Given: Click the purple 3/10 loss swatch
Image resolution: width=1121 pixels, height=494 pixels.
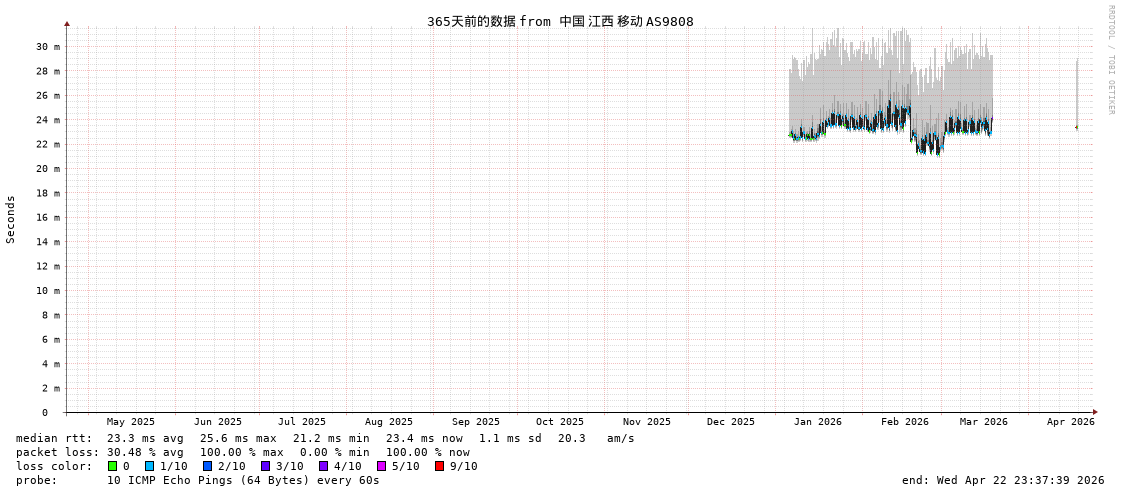Looking at the screenshot, I should (x=265, y=466).
